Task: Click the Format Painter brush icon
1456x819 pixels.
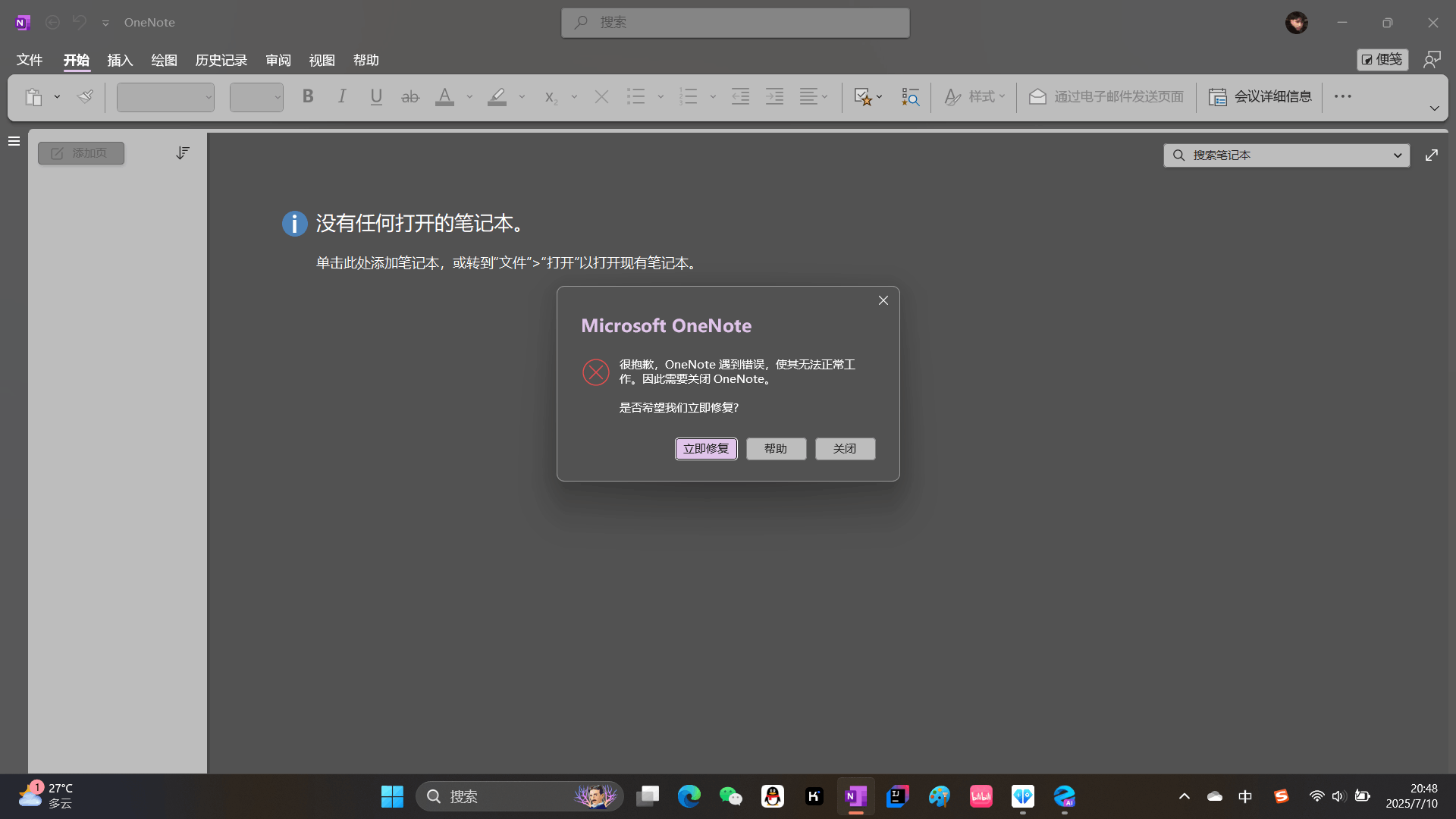Action: (x=85, y=96)
